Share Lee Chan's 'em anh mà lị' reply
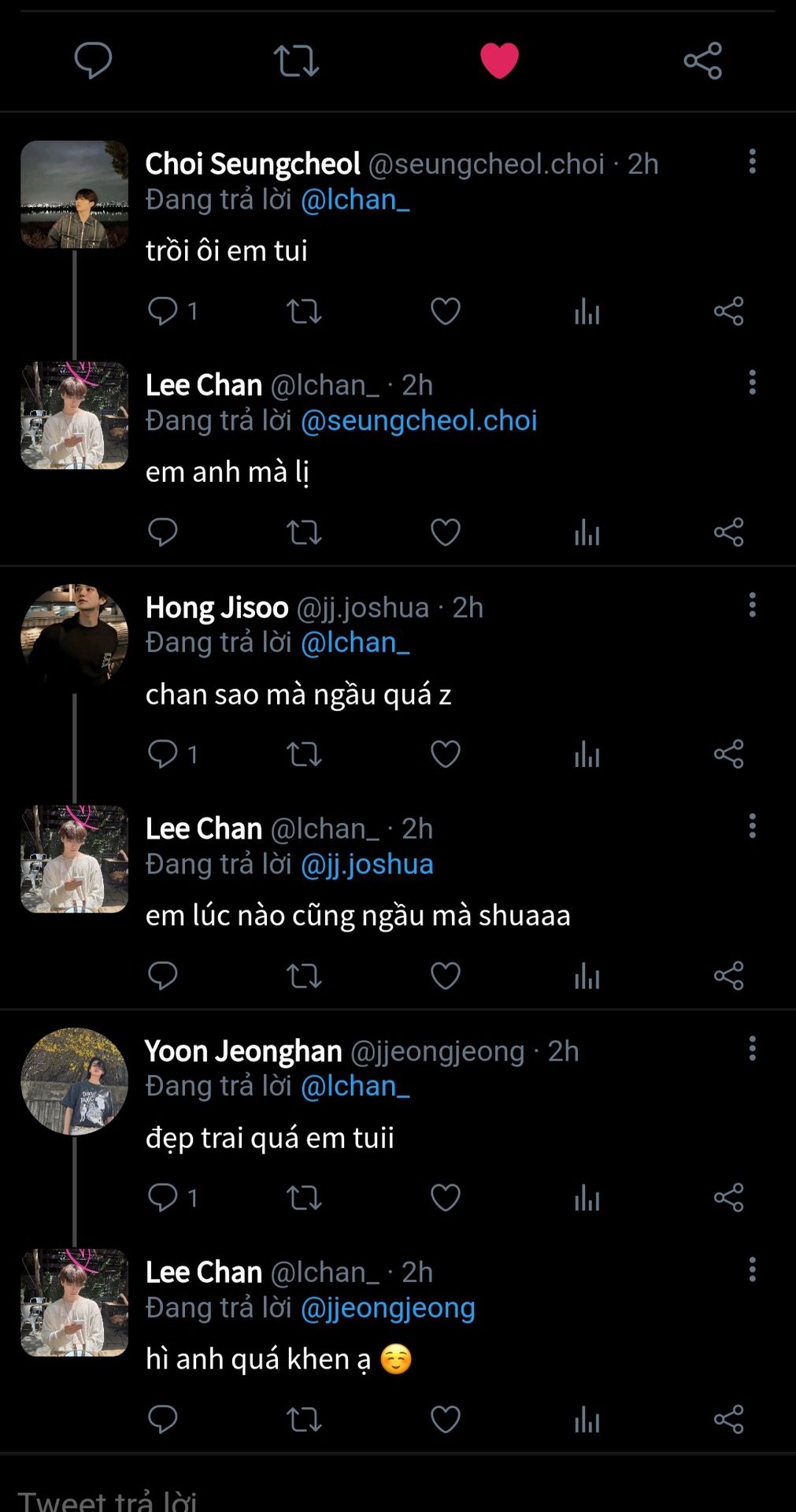 (x=728, y=533)
